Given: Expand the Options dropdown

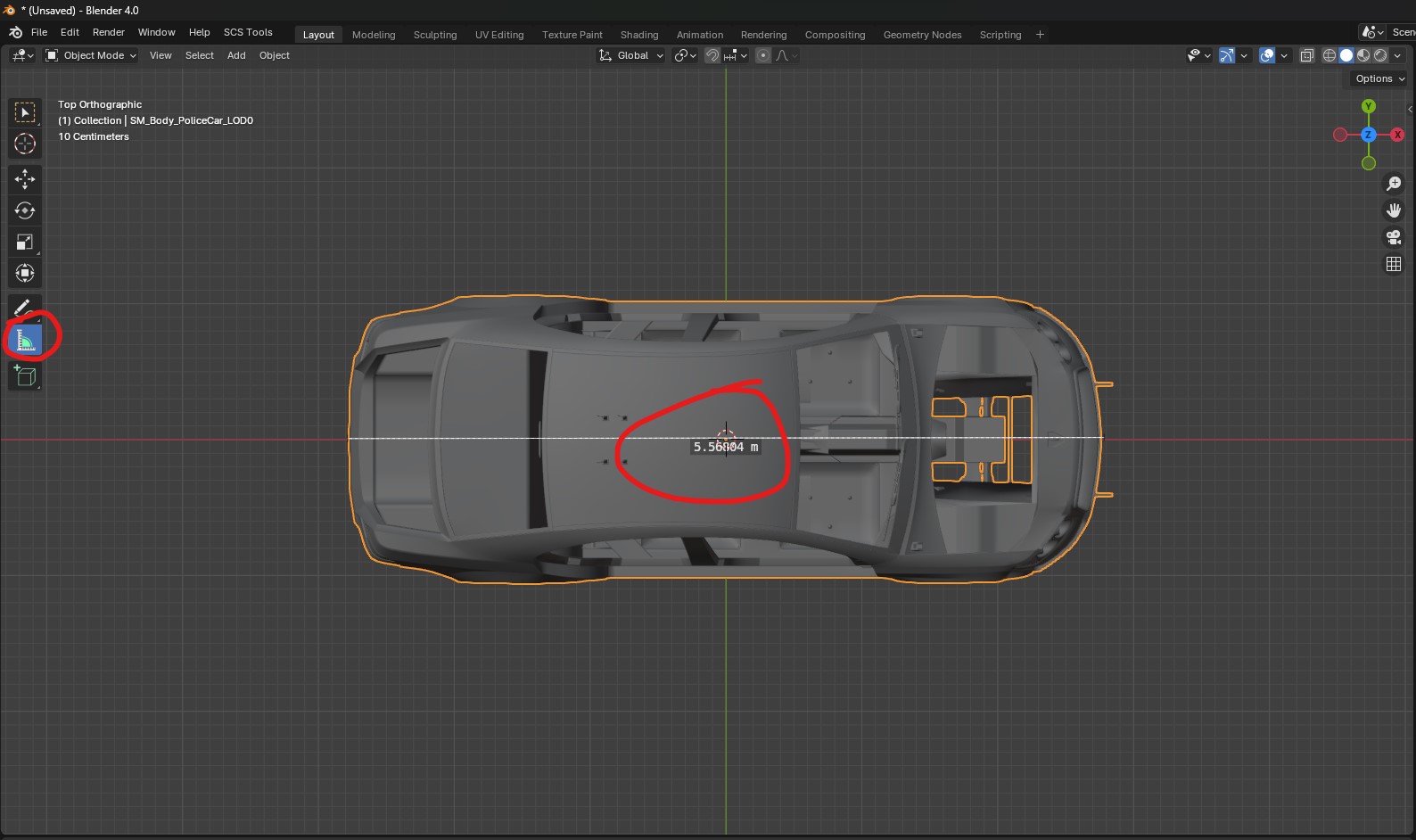Looking at the screenshot, I should (1379, 78).
